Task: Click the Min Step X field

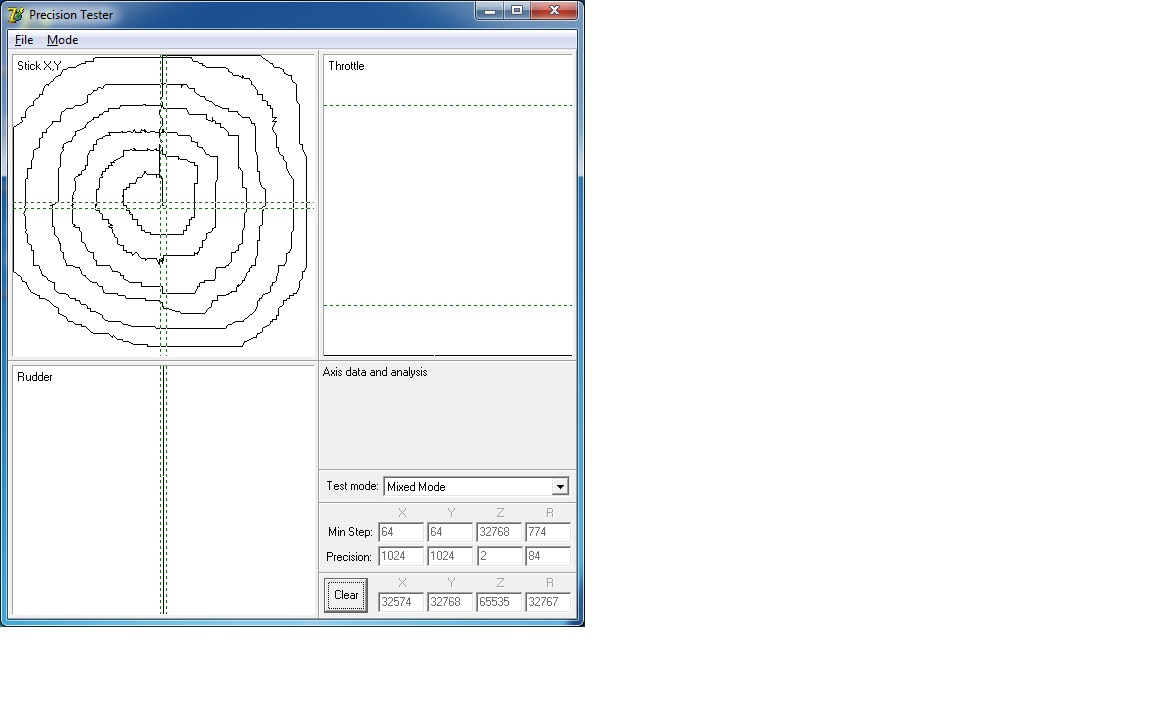Action: click(x=401, y=532)
